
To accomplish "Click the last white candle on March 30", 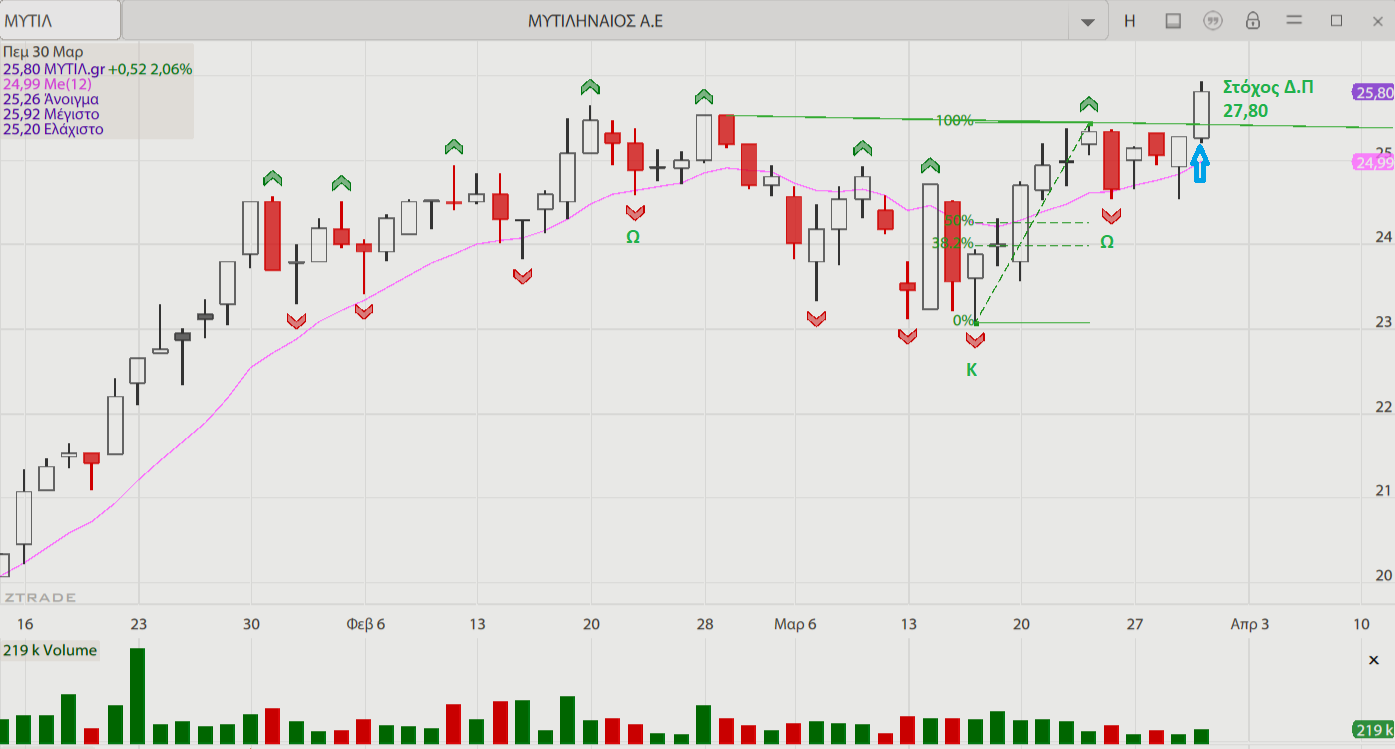I will pos(1201,115).
